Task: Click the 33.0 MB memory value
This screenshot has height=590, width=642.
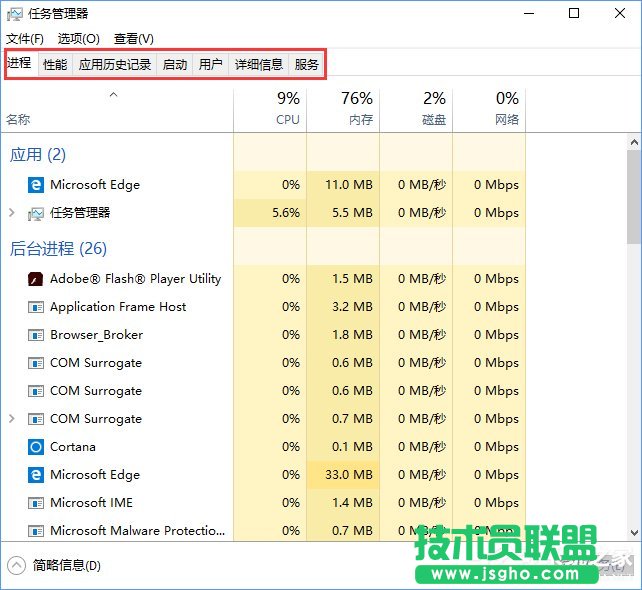Action: (x=349, y=475)
